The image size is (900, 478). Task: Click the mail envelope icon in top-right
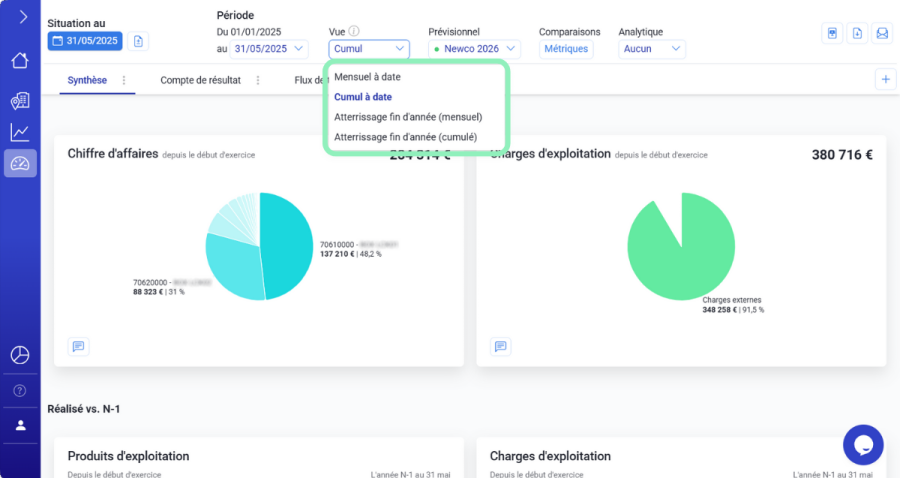pyautogui.click(x=882, y=33)
